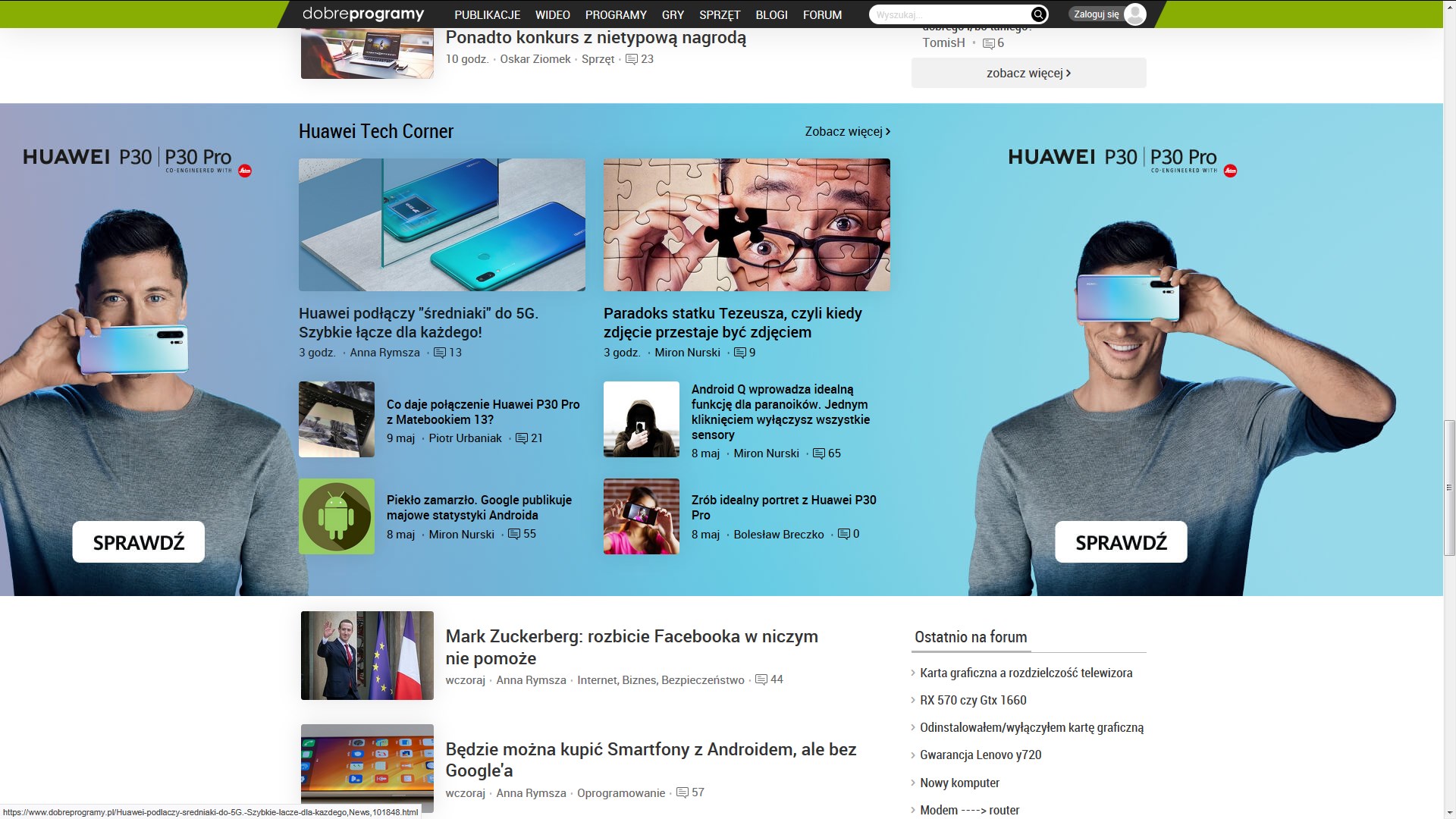Open the PUBLIKACJE menu
This screenshot has height=819, width=1456.
487,14
